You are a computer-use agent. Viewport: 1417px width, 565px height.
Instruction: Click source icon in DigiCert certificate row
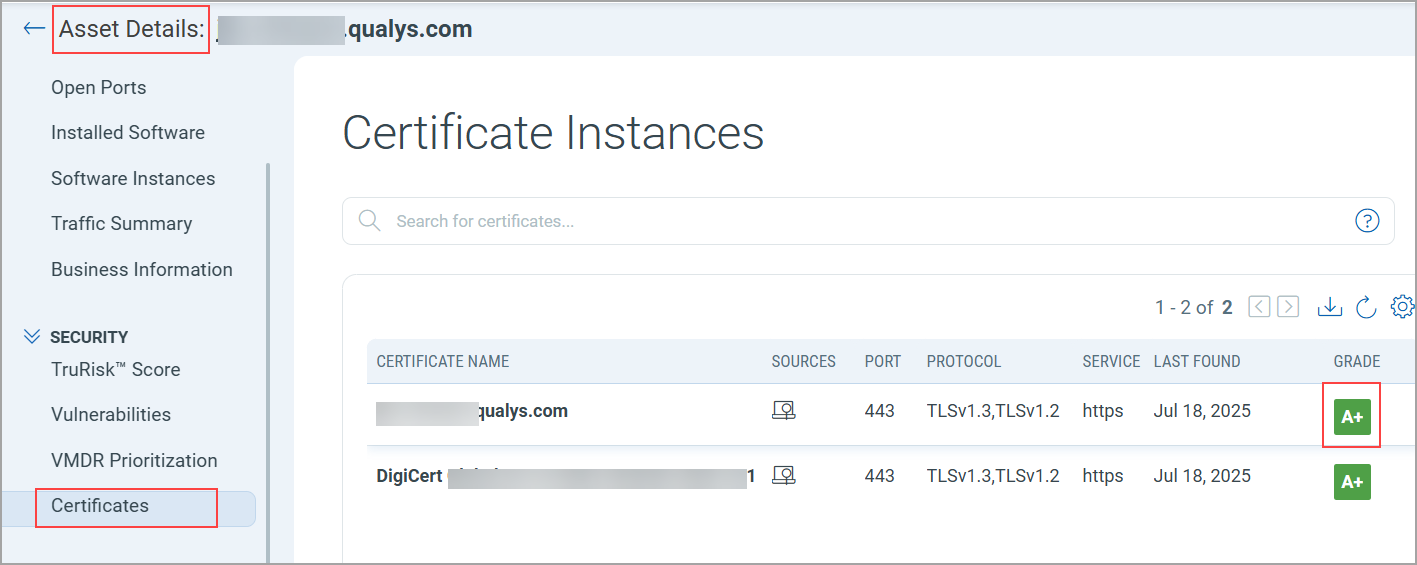click(784, 476)
